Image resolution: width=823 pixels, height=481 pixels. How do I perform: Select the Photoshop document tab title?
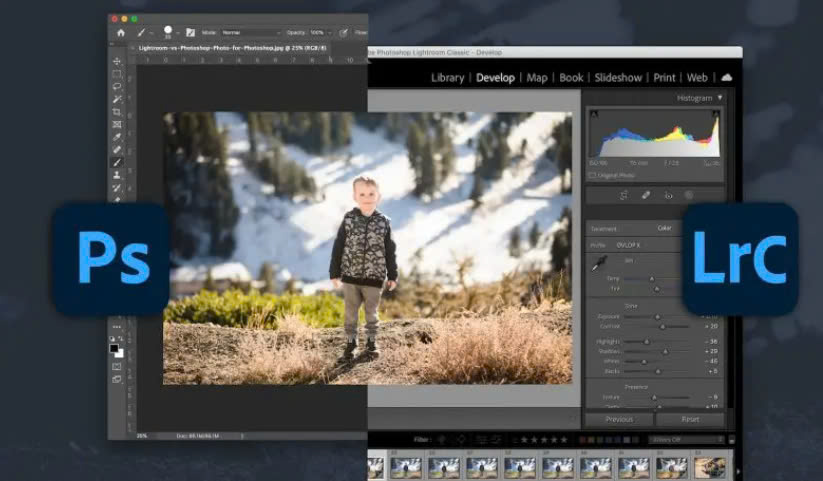pyautogui.click(x=233, y=48)
